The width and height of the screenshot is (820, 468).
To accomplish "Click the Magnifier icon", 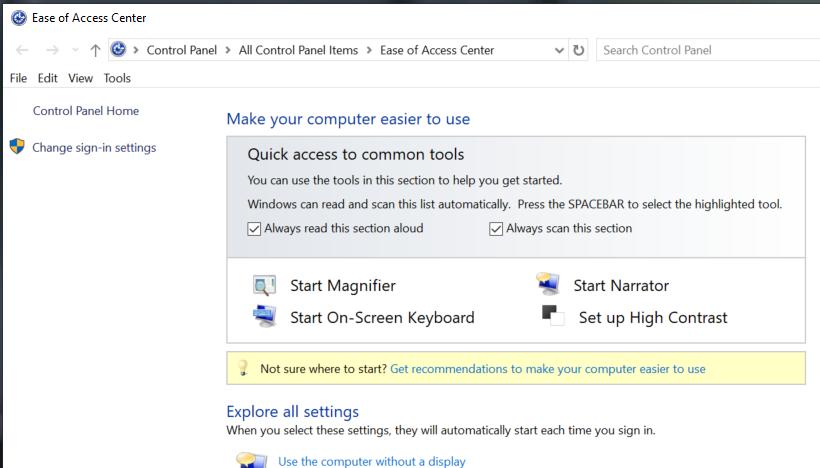I will point(264,286).
